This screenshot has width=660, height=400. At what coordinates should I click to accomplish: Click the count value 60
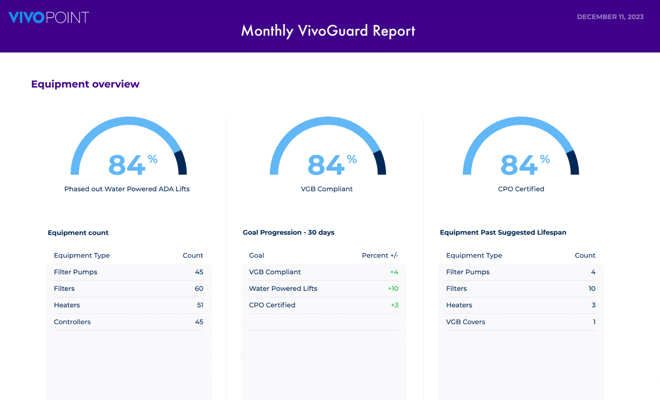click(x=199, y=288)
